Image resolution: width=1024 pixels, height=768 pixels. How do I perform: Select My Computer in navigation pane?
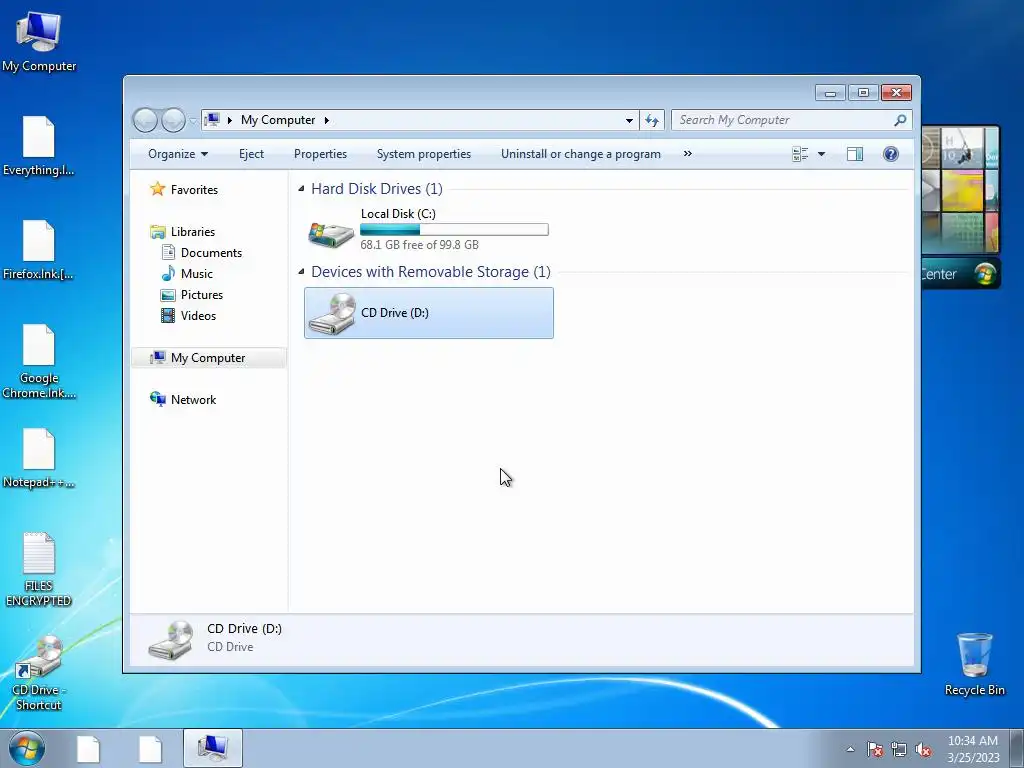pos(208,358)
